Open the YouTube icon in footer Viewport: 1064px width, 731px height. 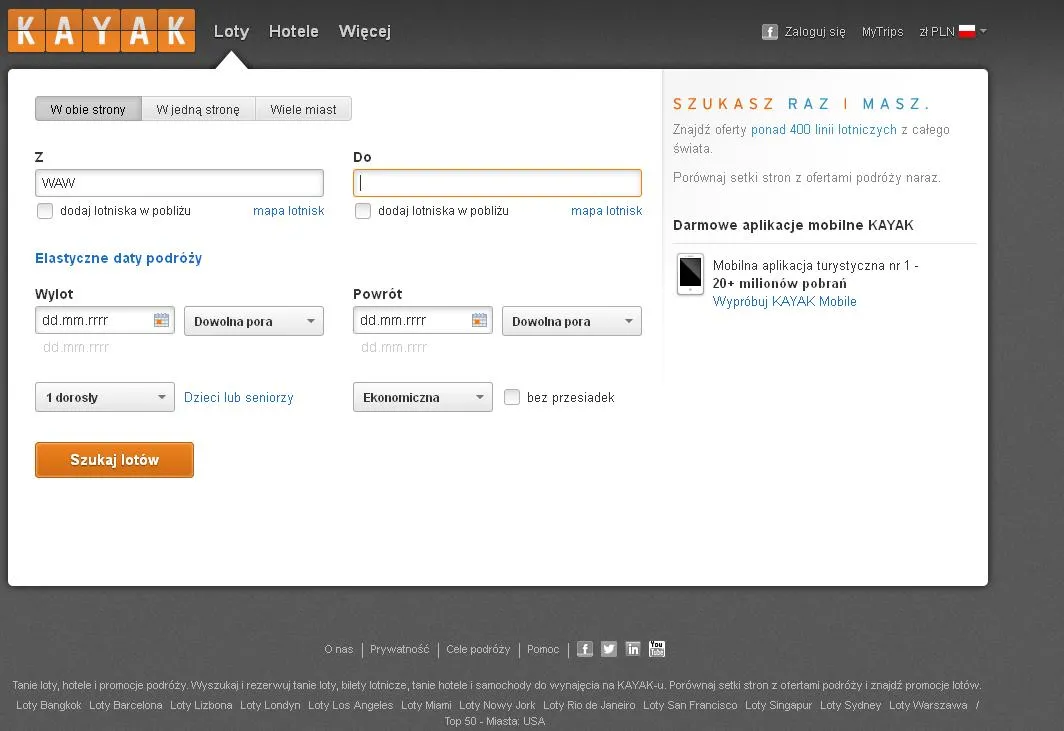pyautogui.click(x=657, y=649)
